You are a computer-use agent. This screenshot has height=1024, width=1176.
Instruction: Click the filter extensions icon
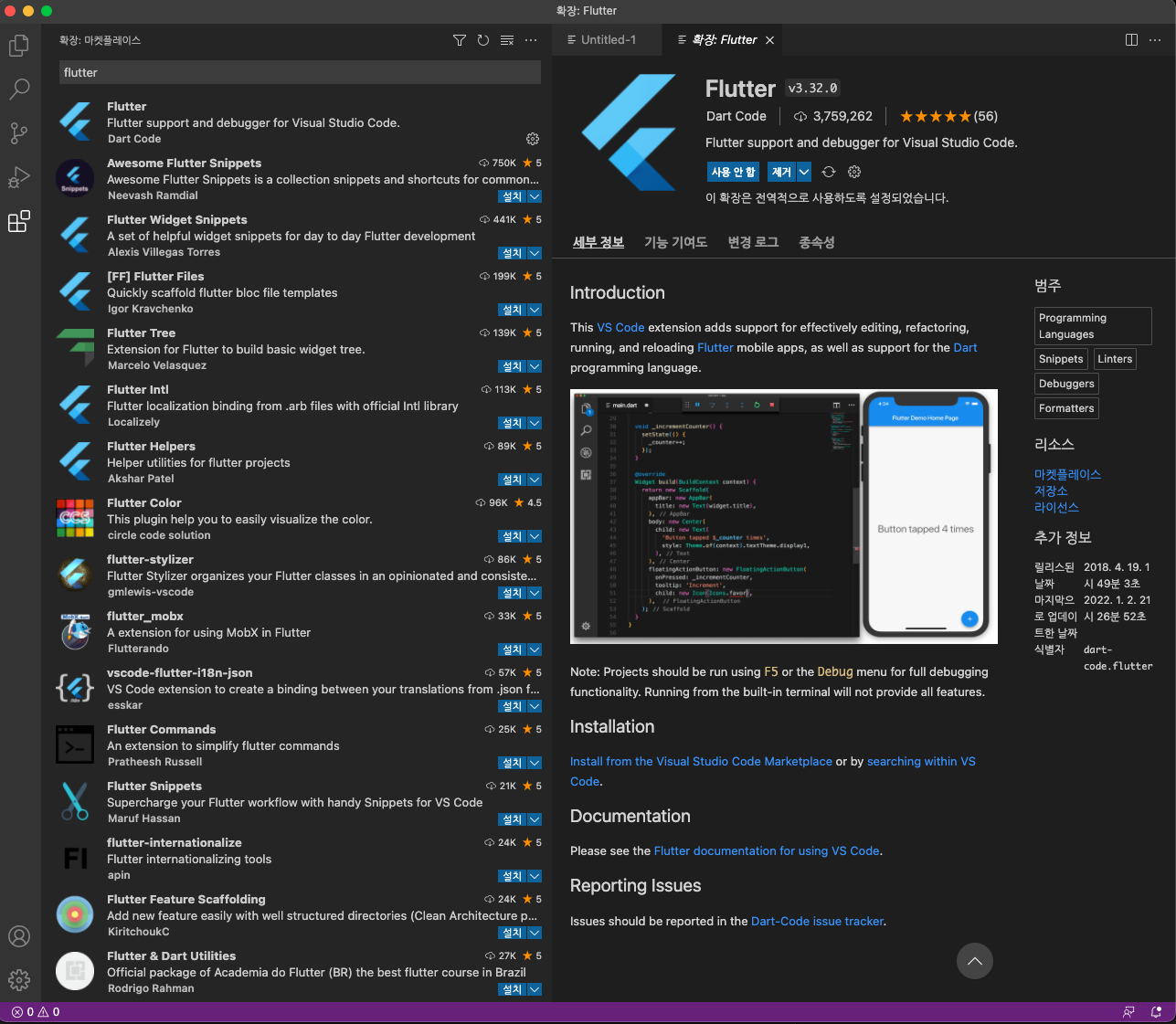pos(460,40)
